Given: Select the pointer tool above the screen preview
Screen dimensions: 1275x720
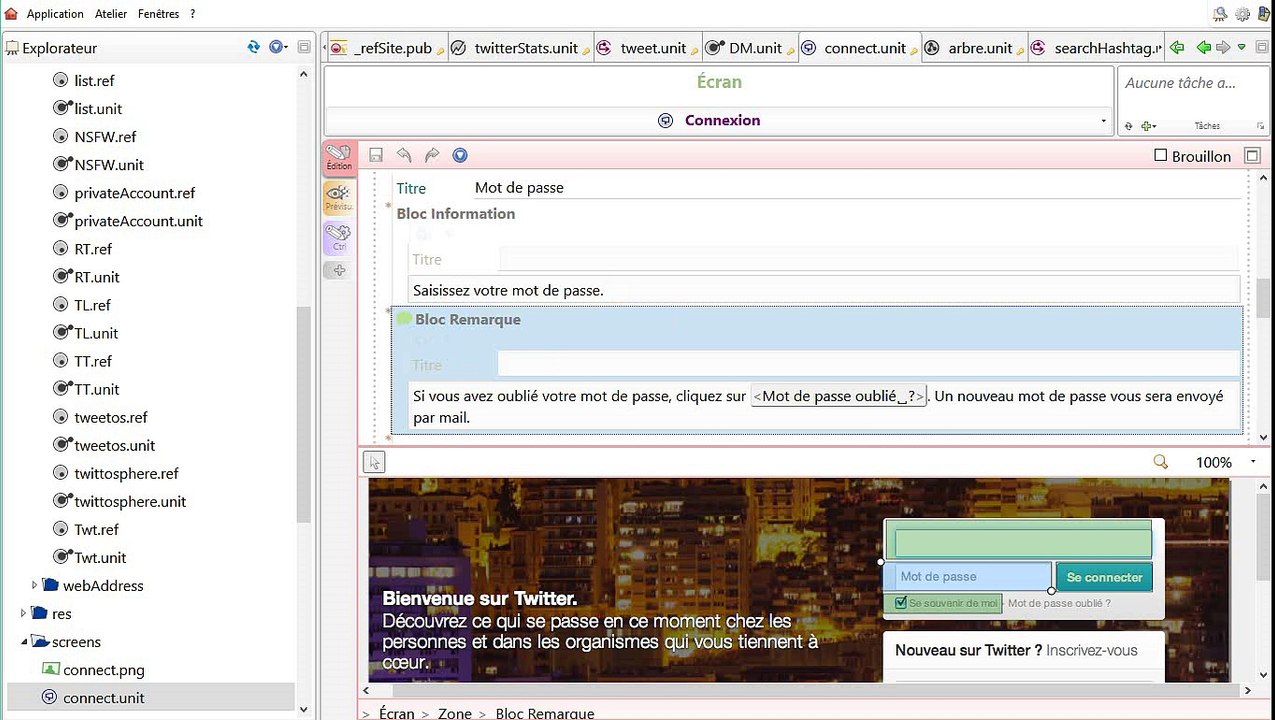Looking at the screenshot, I should click(374, 462).
